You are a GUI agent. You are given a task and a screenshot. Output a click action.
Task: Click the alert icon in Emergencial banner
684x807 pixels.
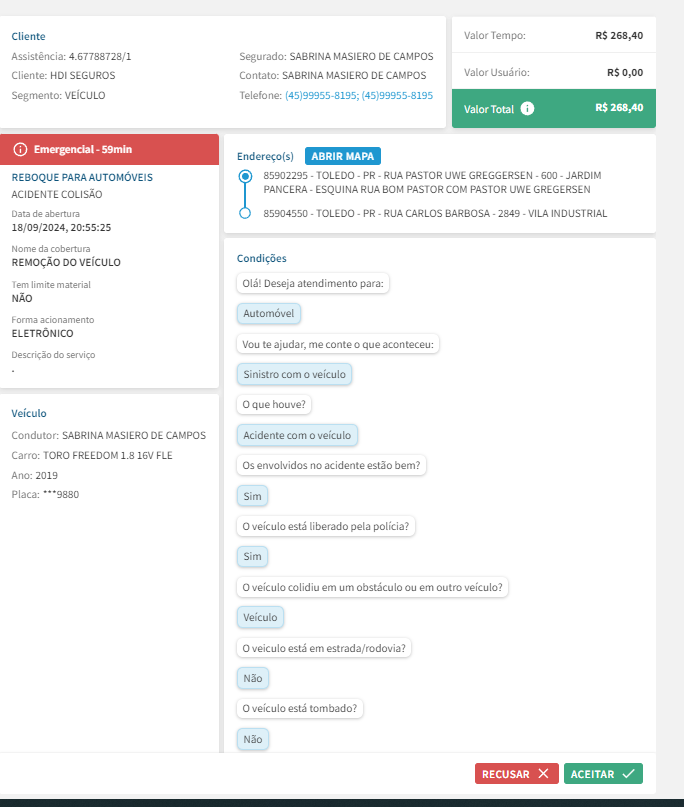point(20,149)
